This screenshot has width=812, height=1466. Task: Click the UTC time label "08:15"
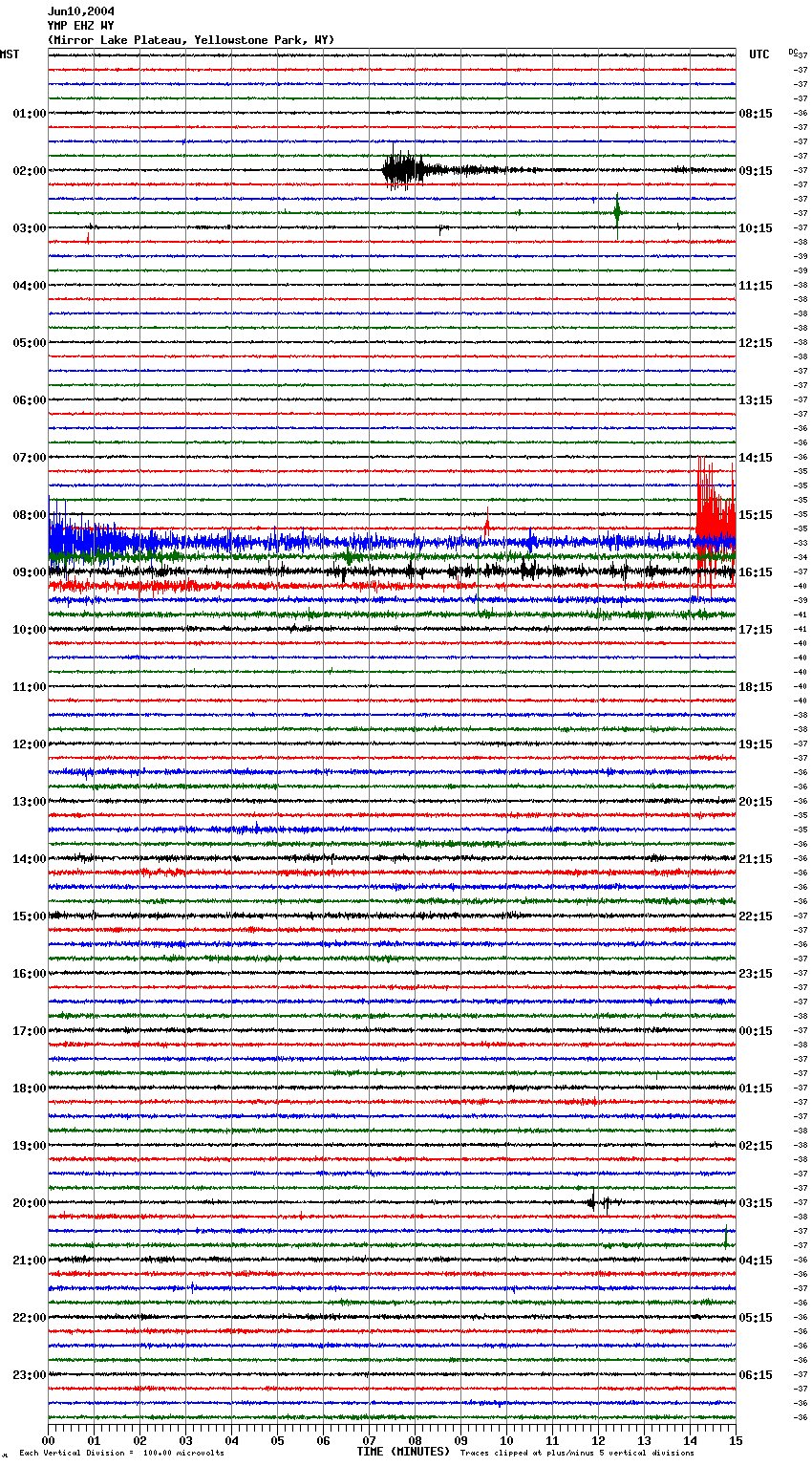756,114
